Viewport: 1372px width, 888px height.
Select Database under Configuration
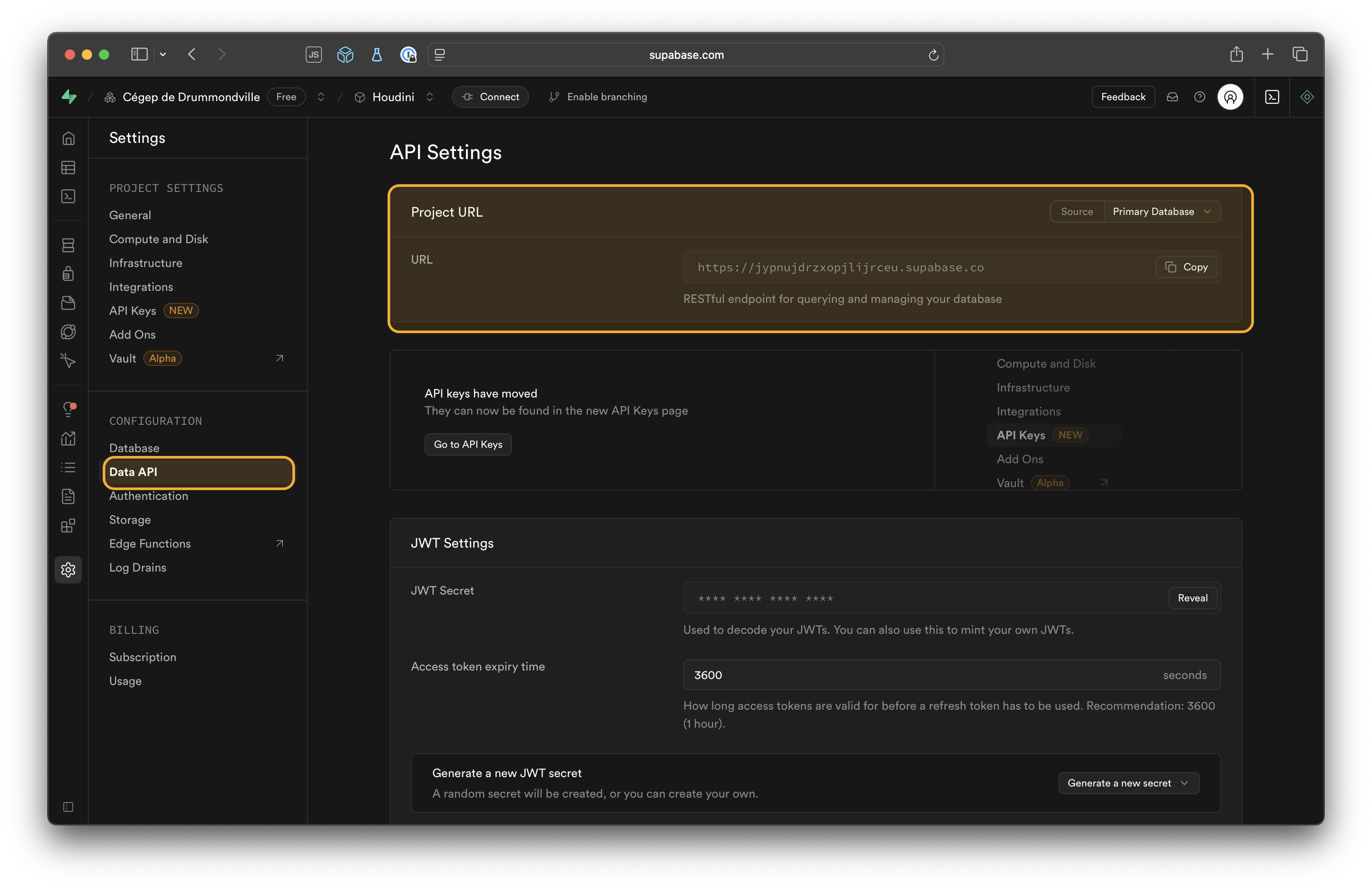pyautogui.click(x=134, y=448)
